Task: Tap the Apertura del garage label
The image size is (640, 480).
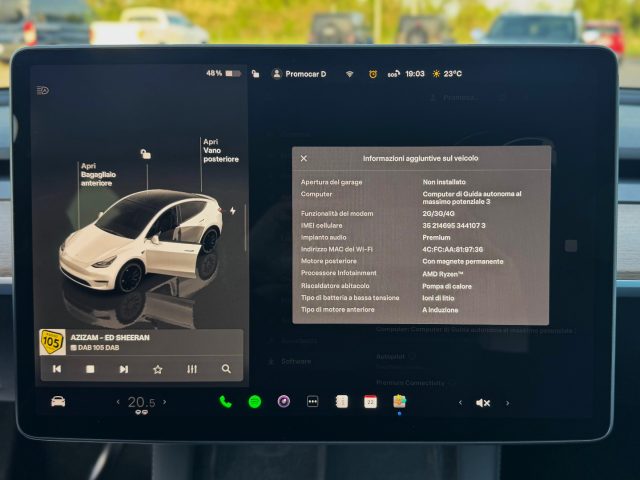Action: coord(331,182)
